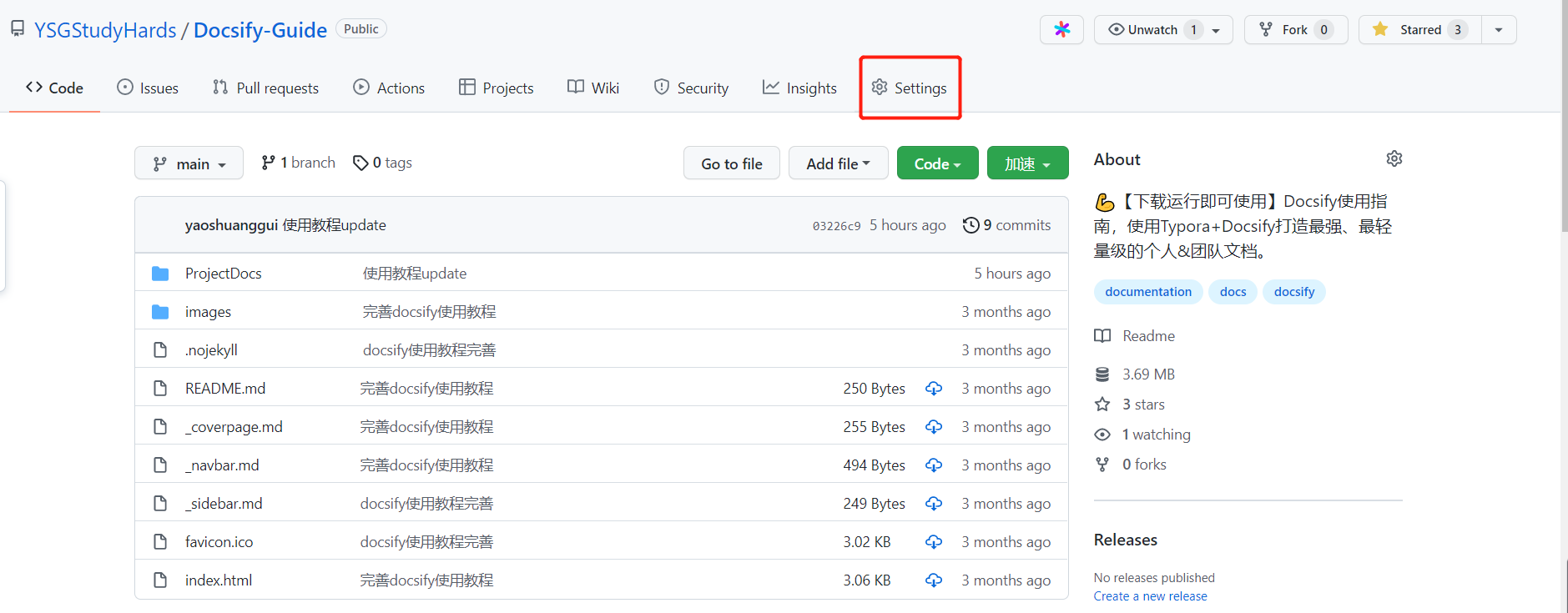Screen dimensions: 1568x613
Task: Open the 9 commits history link
Action: tap(1007, 225)
